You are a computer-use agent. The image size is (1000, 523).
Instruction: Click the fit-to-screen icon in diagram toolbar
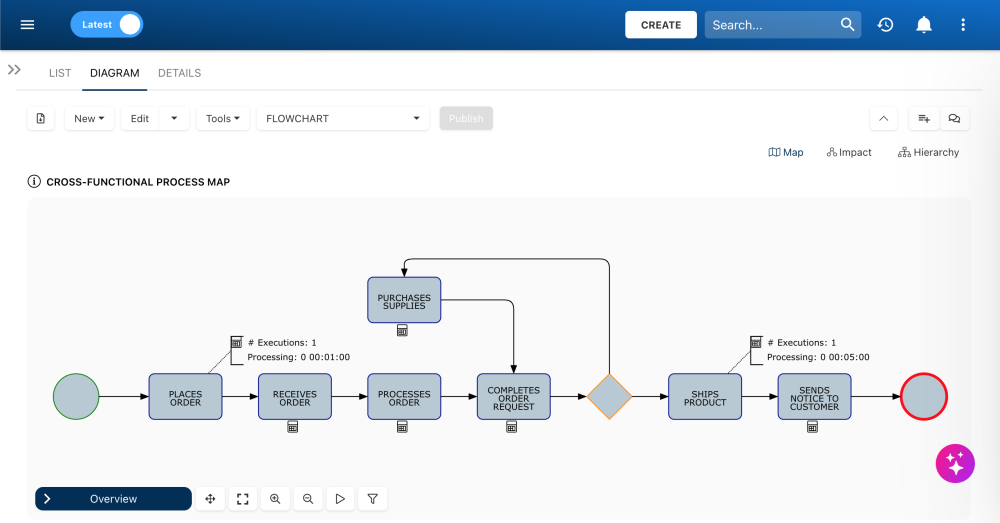coord(242,498)
